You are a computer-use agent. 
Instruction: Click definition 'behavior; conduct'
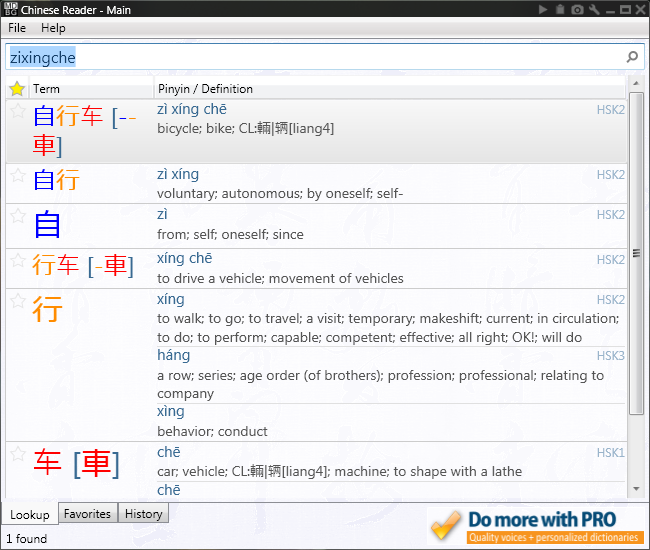coord(212,431)
